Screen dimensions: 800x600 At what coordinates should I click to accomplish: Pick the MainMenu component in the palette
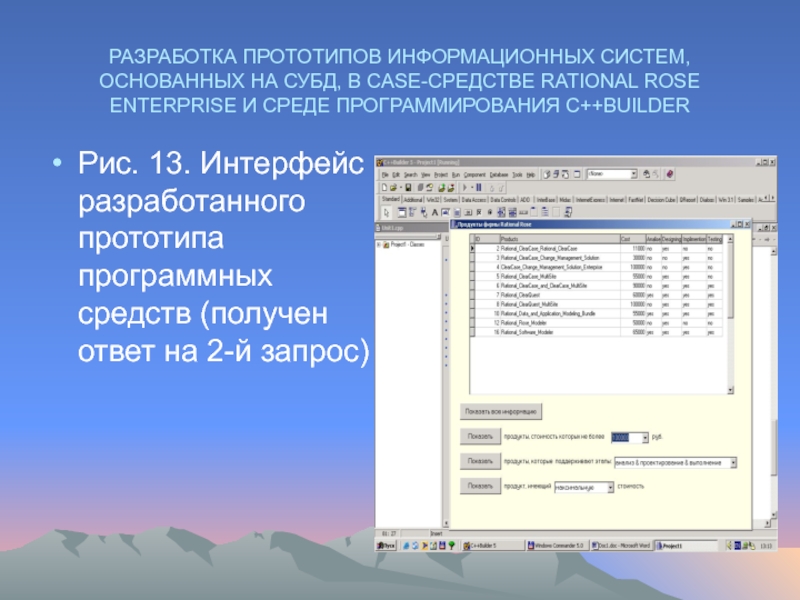coord(413,212)
